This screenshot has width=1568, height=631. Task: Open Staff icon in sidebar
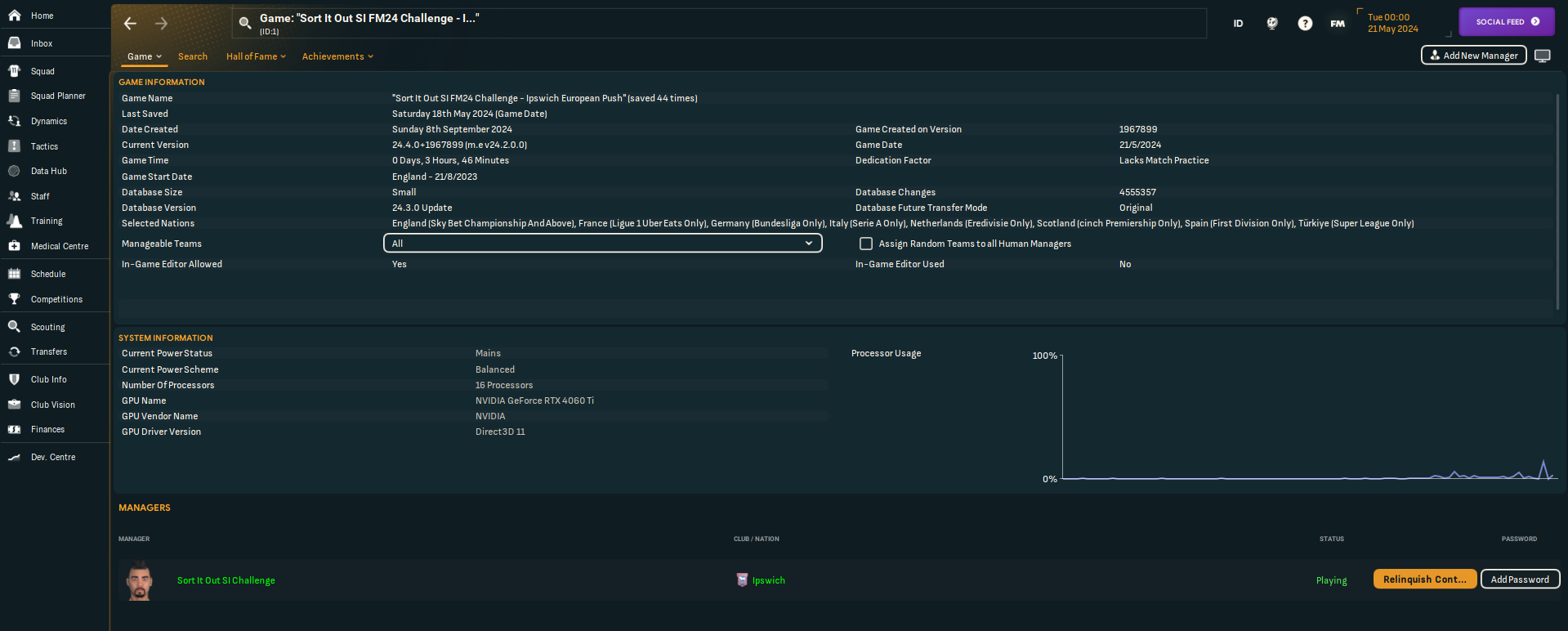[14, 196]
